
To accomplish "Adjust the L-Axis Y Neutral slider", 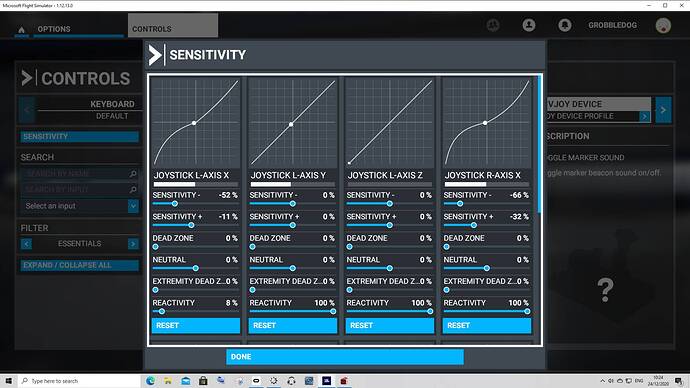I will 293,268.
